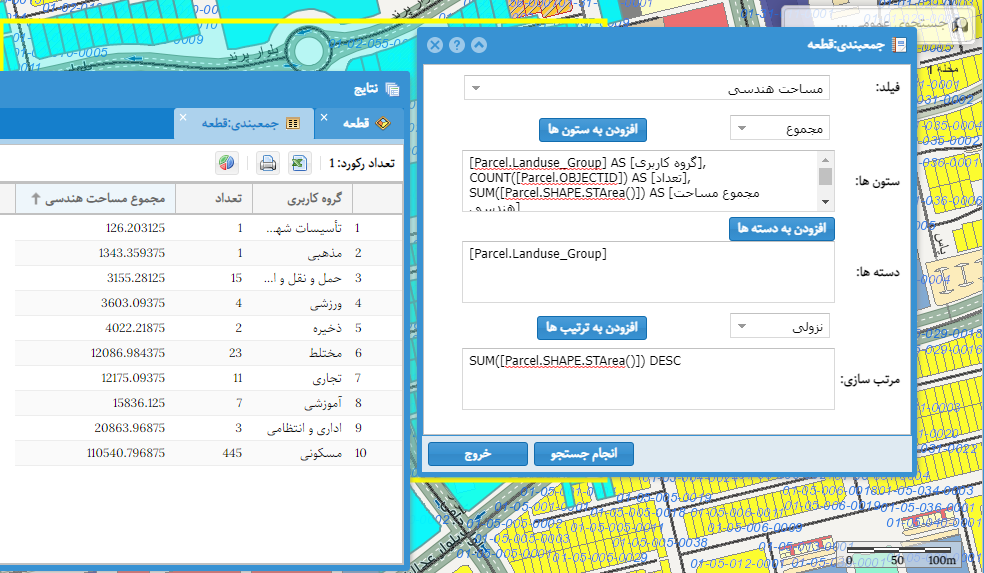This screenshot has width=984, height=573.
Task: Select the ذخیره row cell
Action: (x=302, y=328)
